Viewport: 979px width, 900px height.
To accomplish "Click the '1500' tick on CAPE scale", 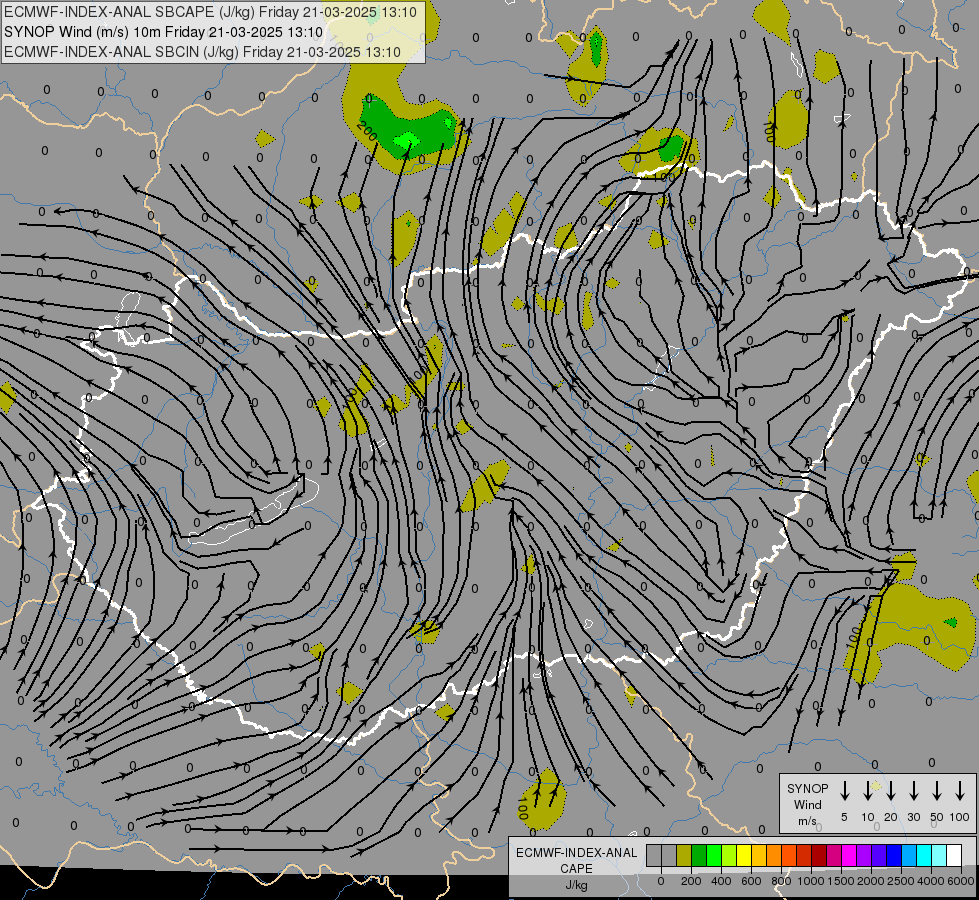I will 841,881.
